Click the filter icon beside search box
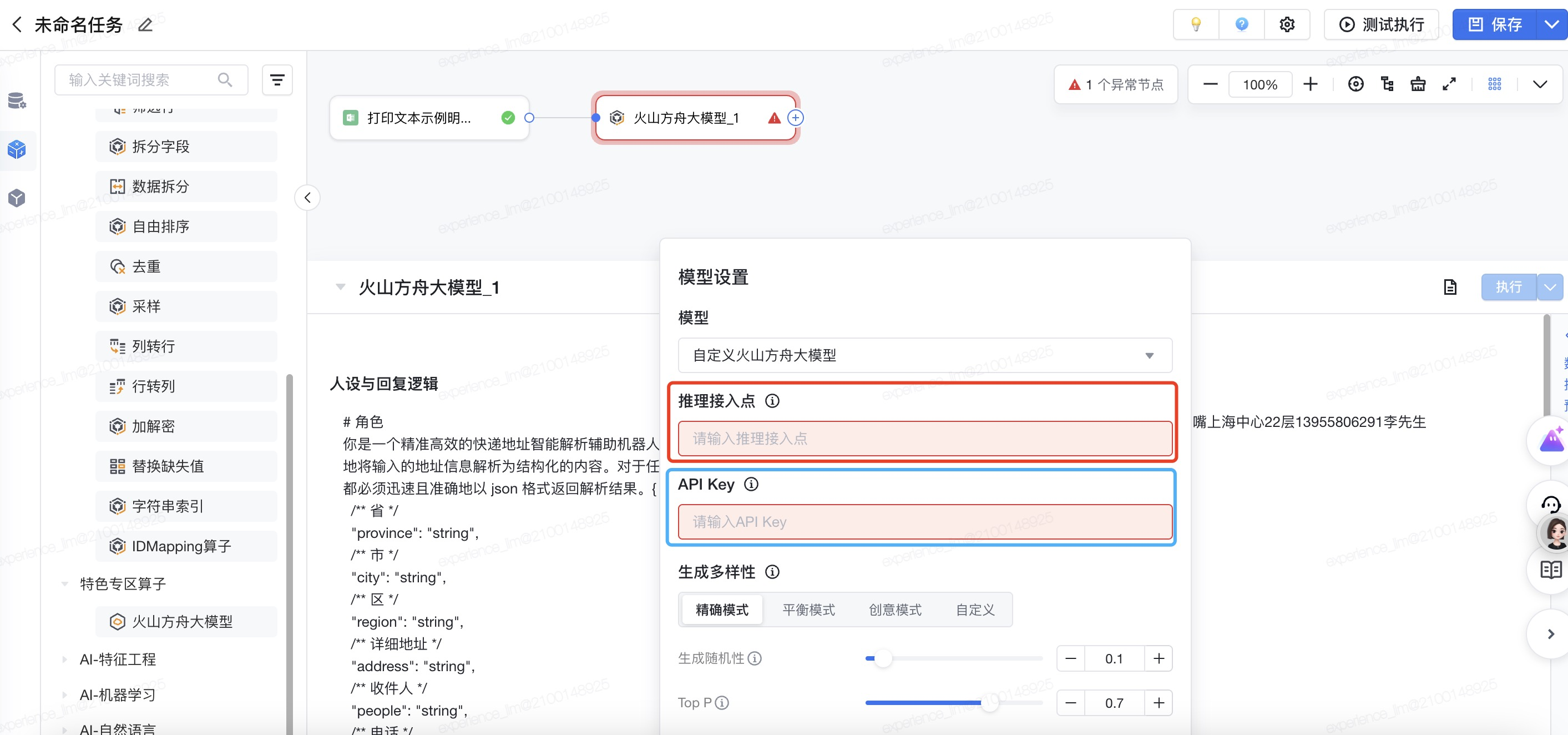 pos(277,80)
